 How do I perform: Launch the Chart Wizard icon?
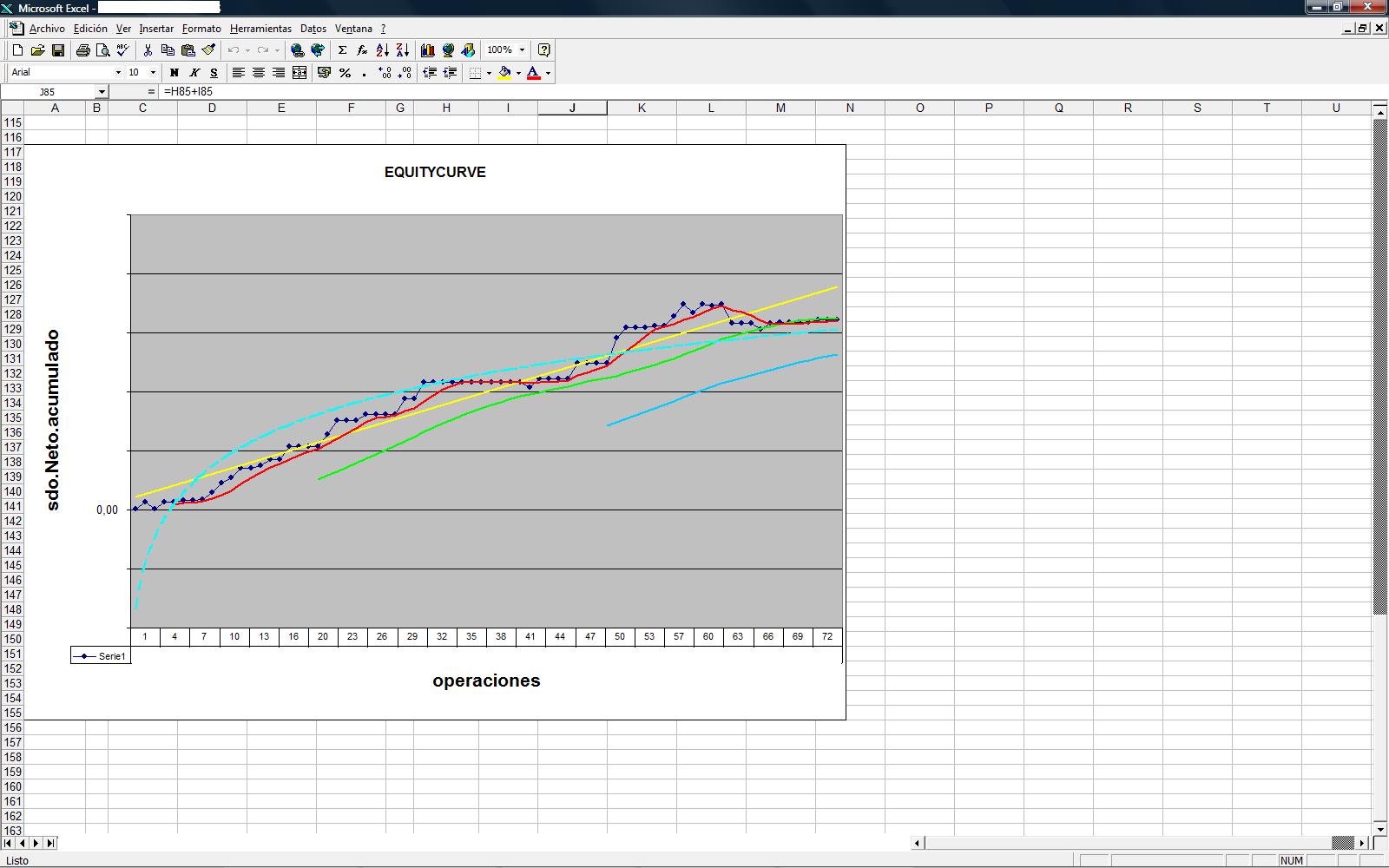click(427, 50)
